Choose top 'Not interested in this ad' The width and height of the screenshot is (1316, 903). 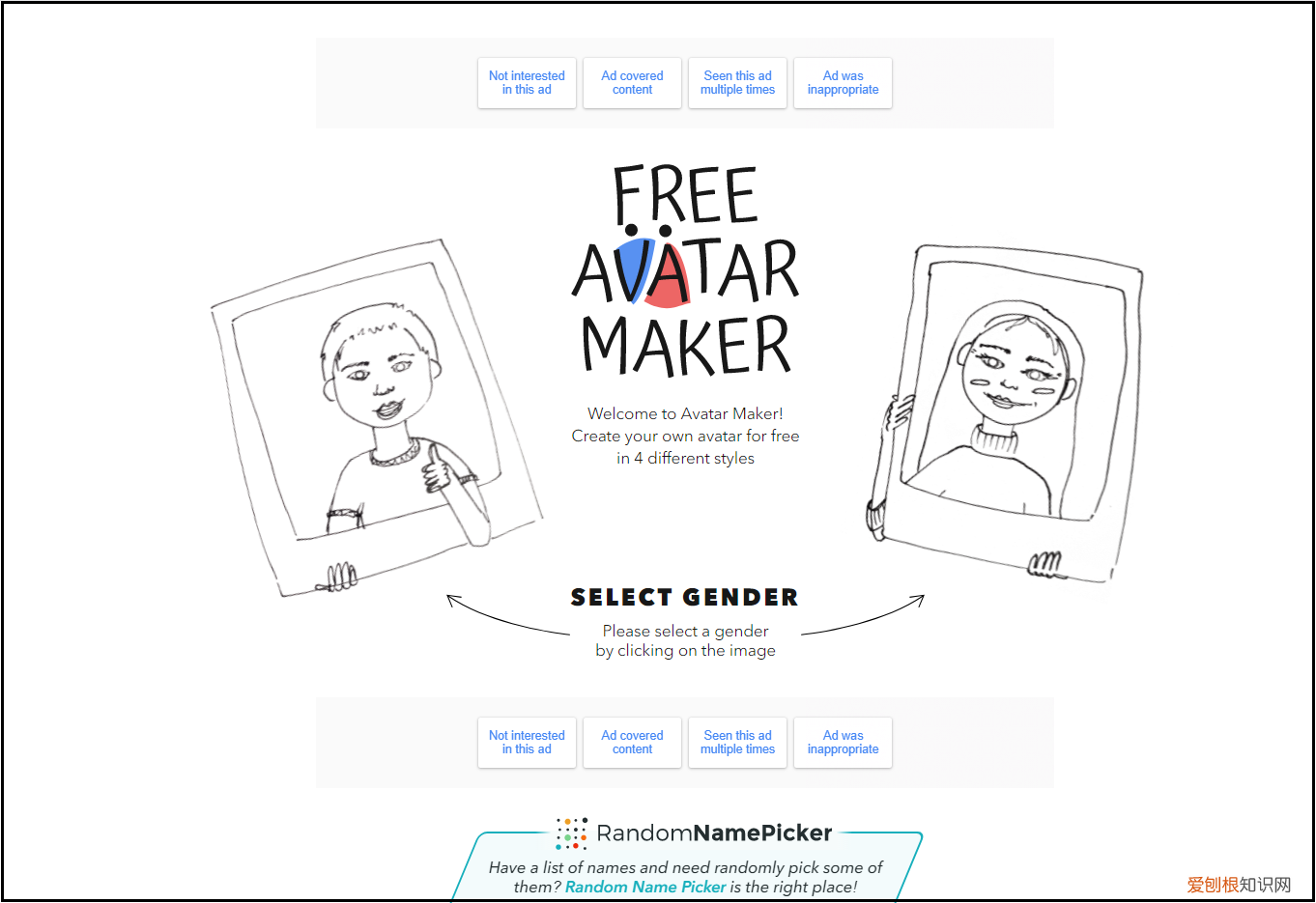[x=527, y=83]
